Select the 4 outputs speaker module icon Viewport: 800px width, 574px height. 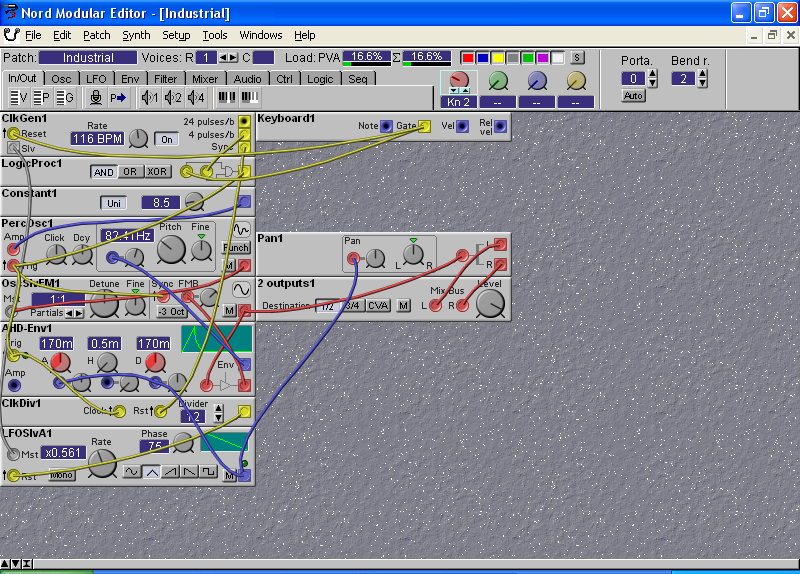[196, 97]
